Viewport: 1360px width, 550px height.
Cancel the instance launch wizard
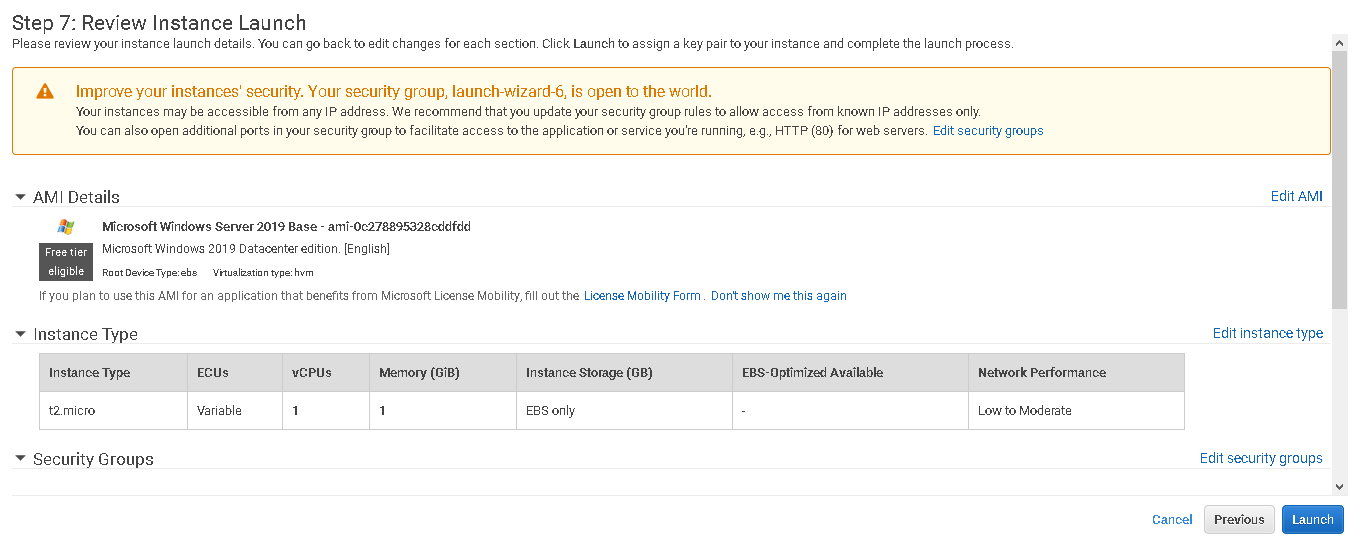[x=1172, y=520]
